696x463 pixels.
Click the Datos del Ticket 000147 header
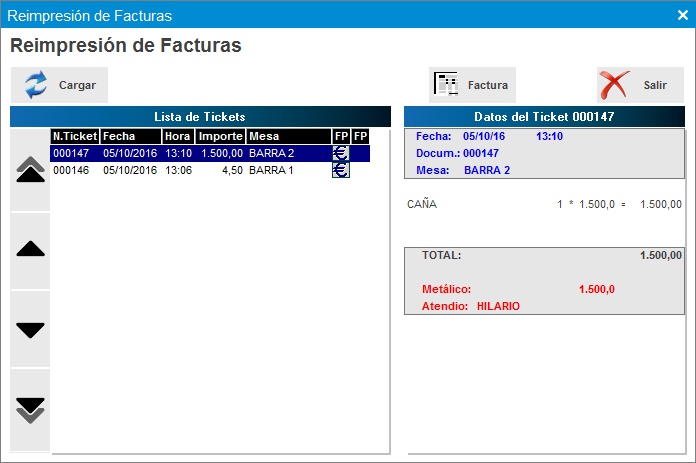pyautogui.click(x=544, y=117)
